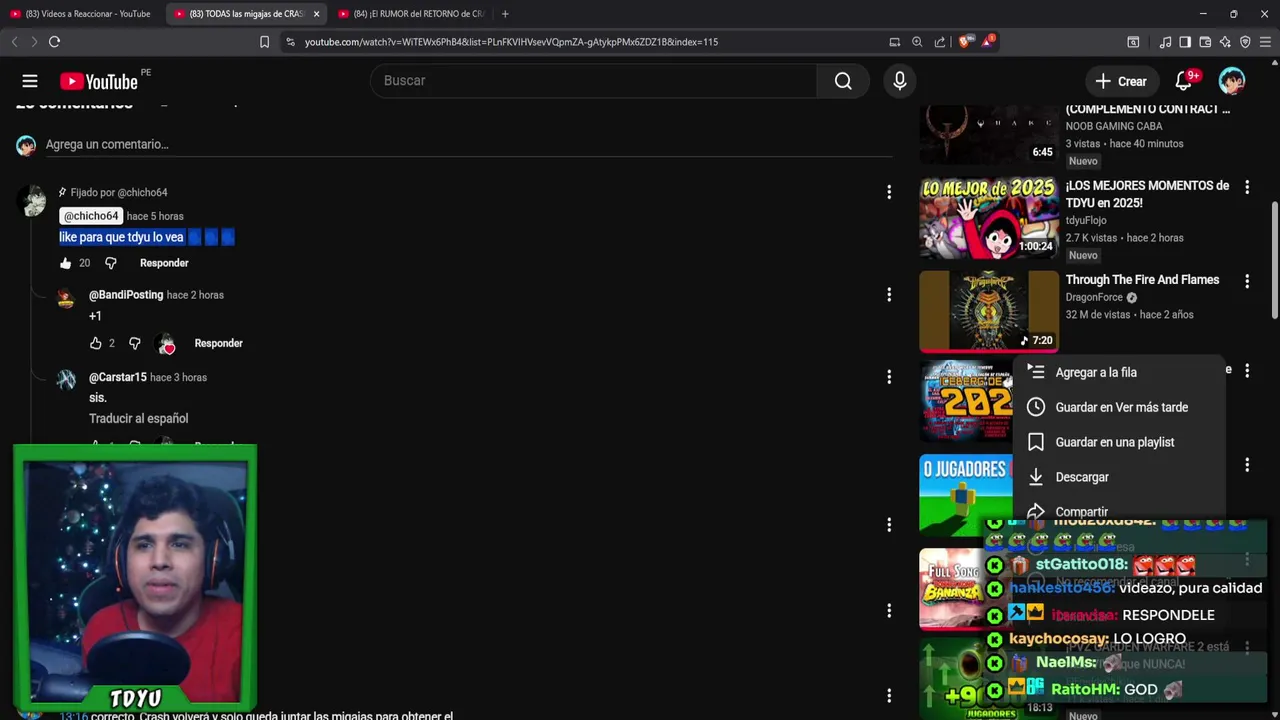The height and width of the screenshot is (720, 1280).
Task: Click Traducir al español link
Action: coord(138,419)
